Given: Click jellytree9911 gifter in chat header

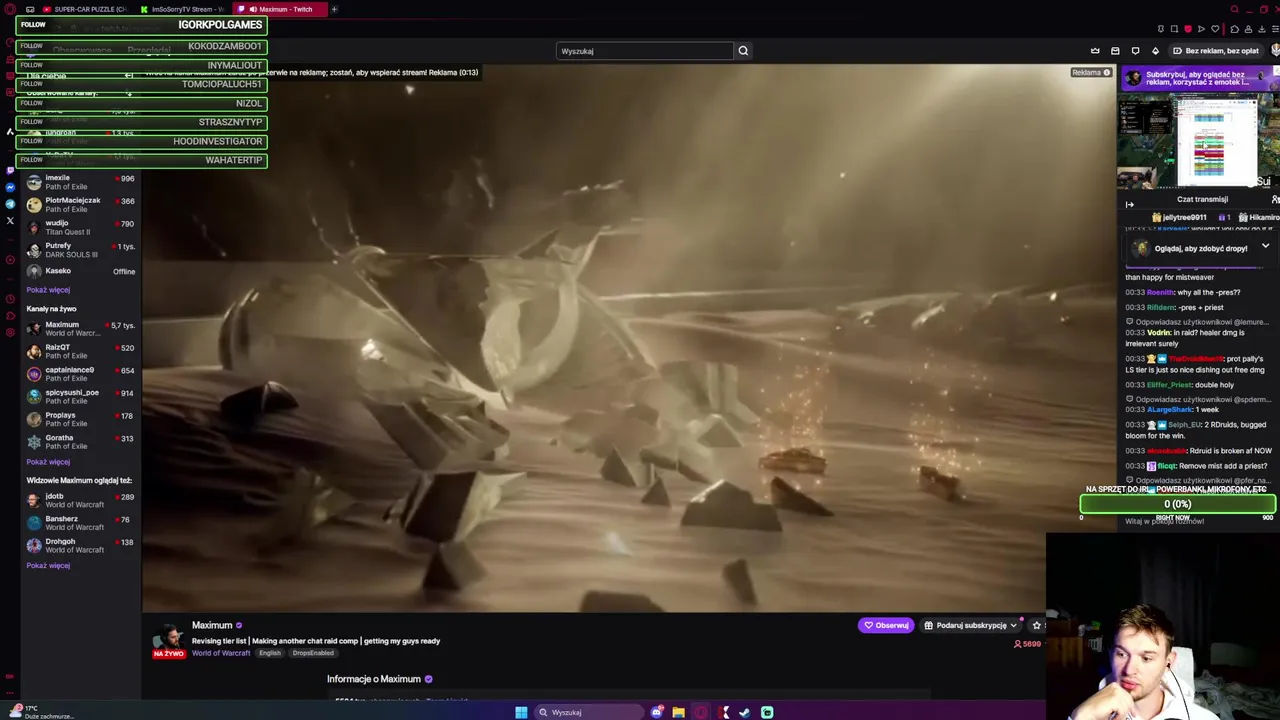Looking at the screenshot, I should (1180, 217).
